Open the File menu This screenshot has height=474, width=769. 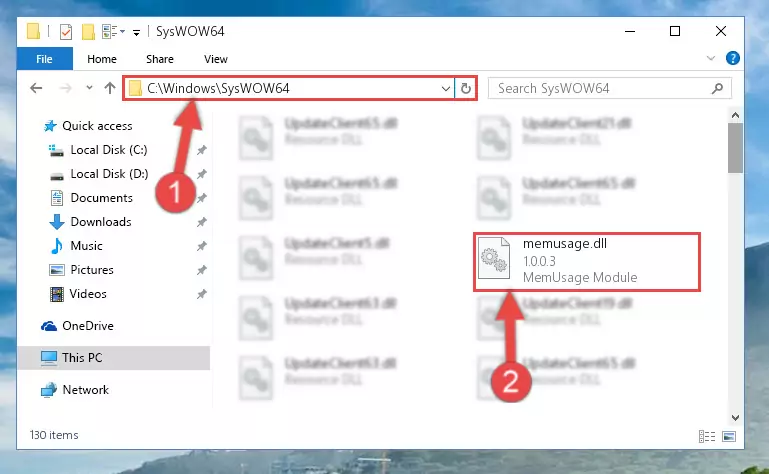point(45,59)
